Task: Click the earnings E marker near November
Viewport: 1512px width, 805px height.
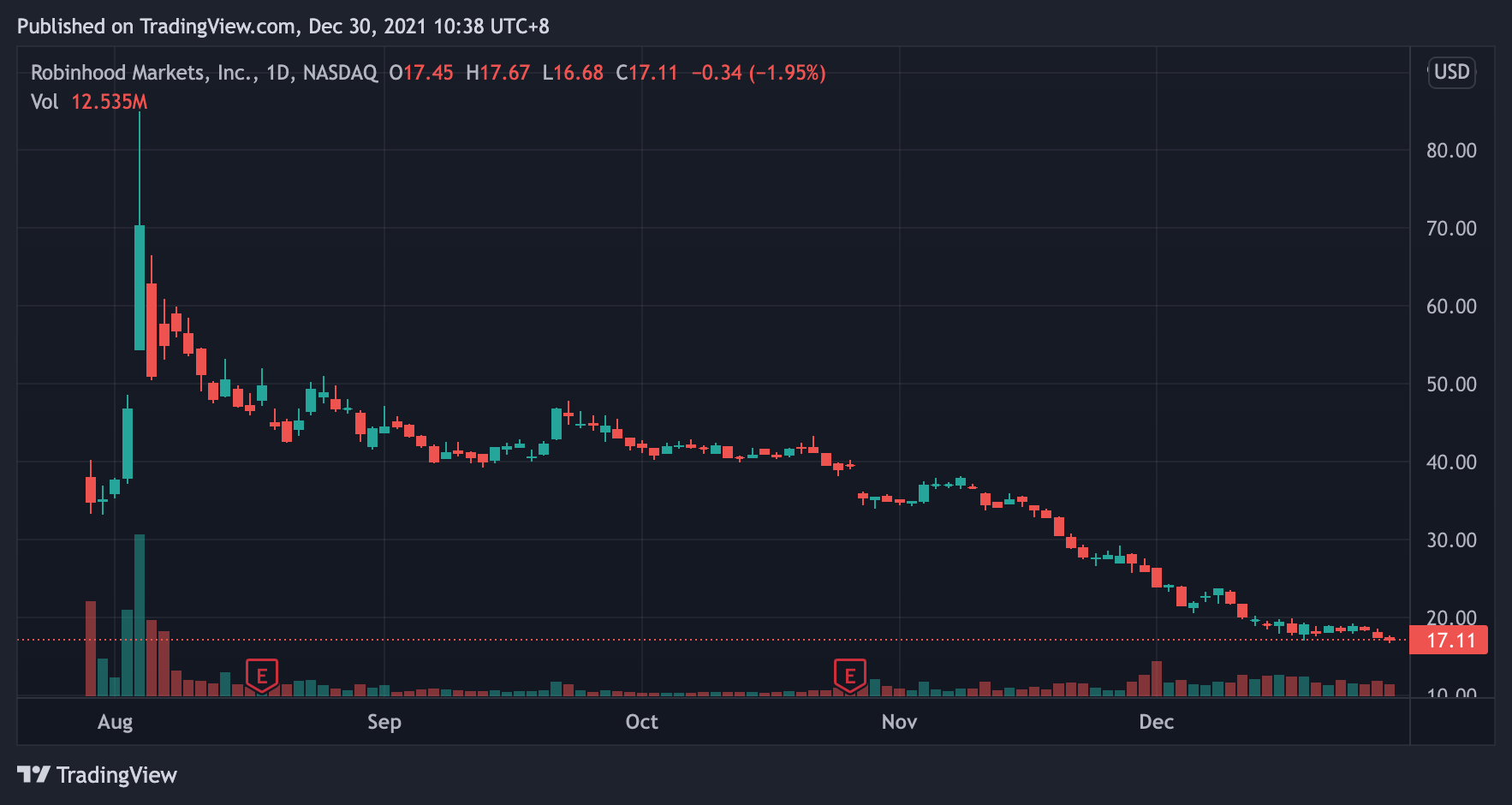Action: pyautogui.click(x=850, y=676)
